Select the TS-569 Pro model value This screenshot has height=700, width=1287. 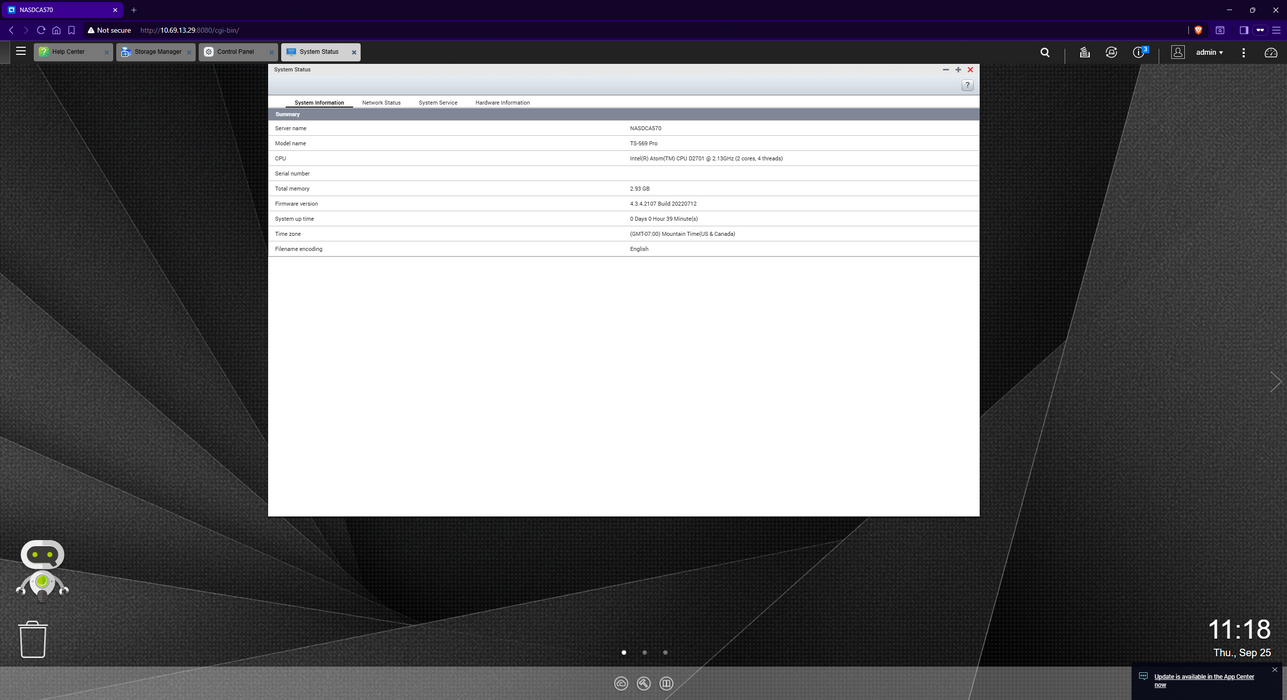(x=643, y=143)
